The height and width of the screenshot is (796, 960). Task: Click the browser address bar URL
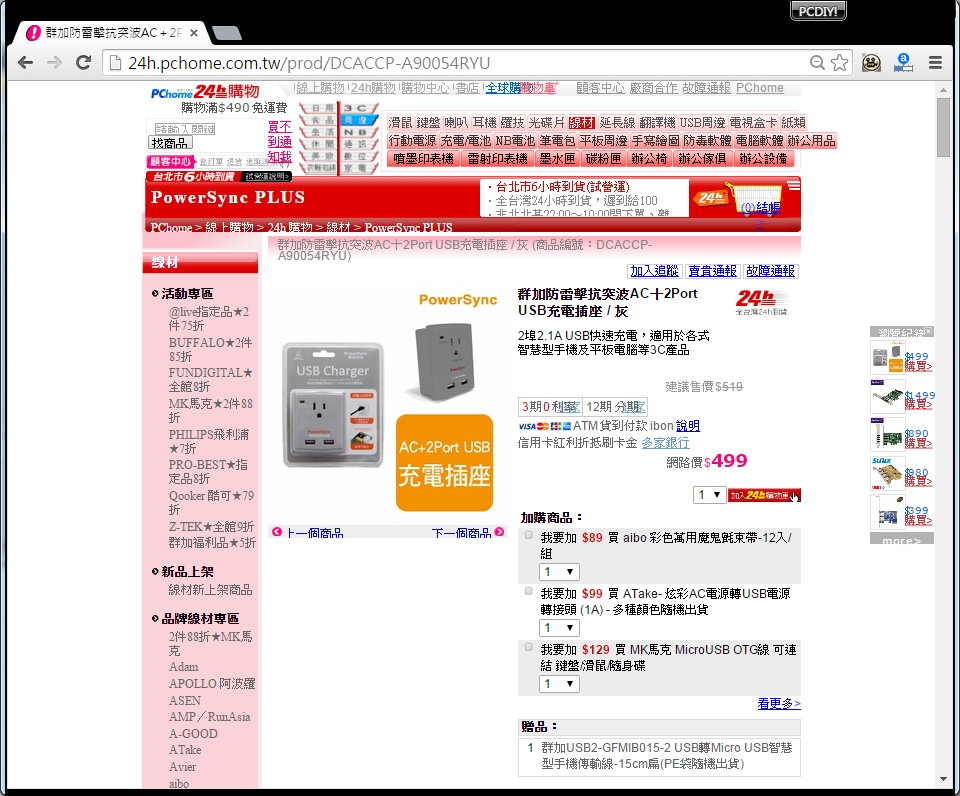[309, 63]
